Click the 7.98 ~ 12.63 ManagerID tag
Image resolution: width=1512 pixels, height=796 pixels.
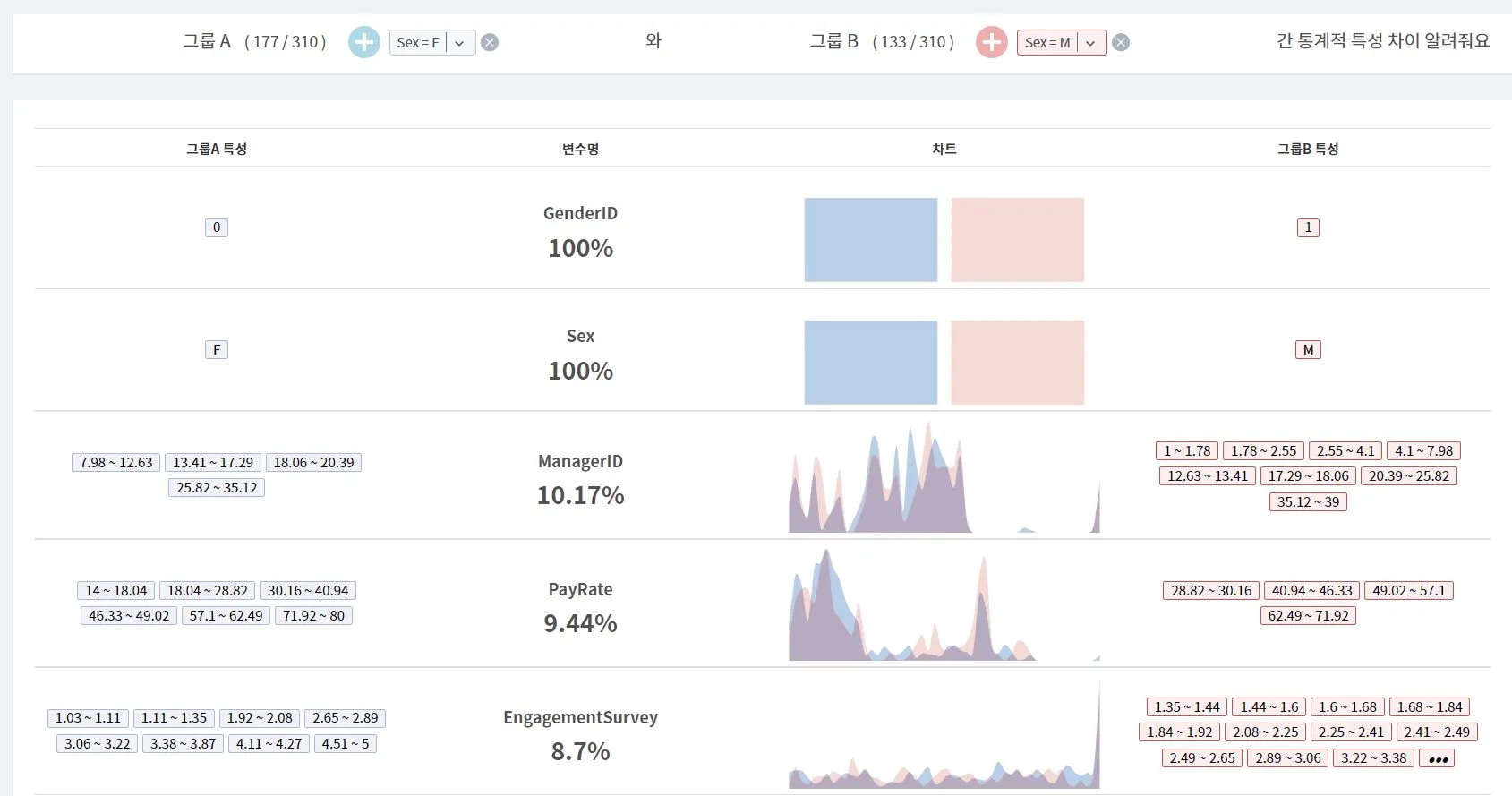click(x=116, y=463)
